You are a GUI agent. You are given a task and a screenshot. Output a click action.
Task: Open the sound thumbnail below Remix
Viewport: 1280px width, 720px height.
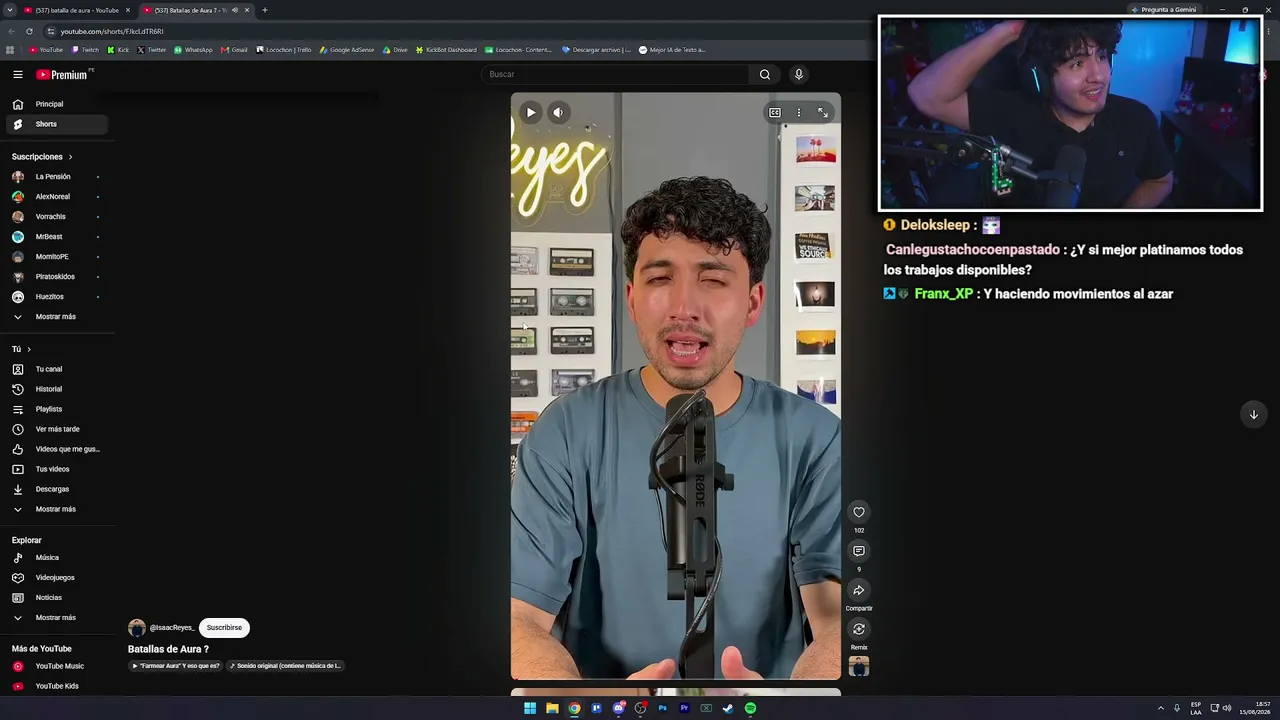click(x=859, y=667)
